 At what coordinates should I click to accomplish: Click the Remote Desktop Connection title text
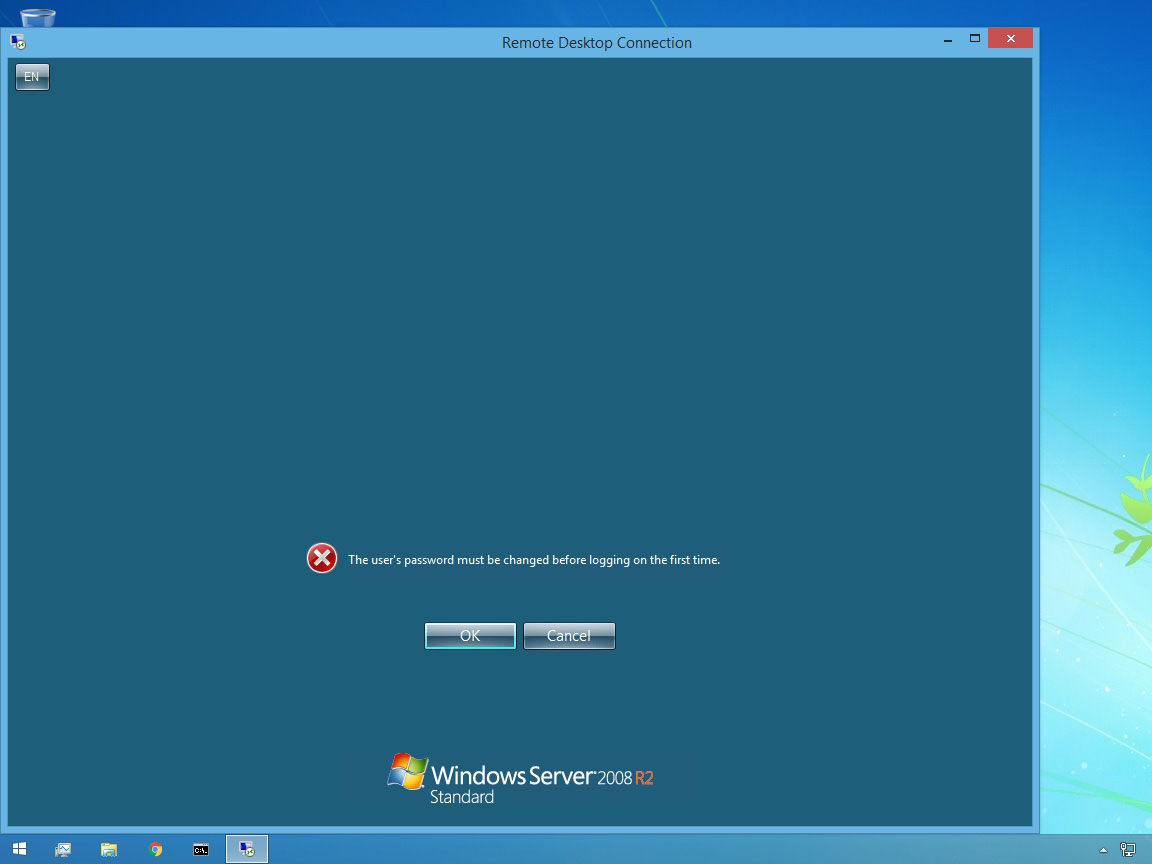pyautogui.click(x=596, y=43)
